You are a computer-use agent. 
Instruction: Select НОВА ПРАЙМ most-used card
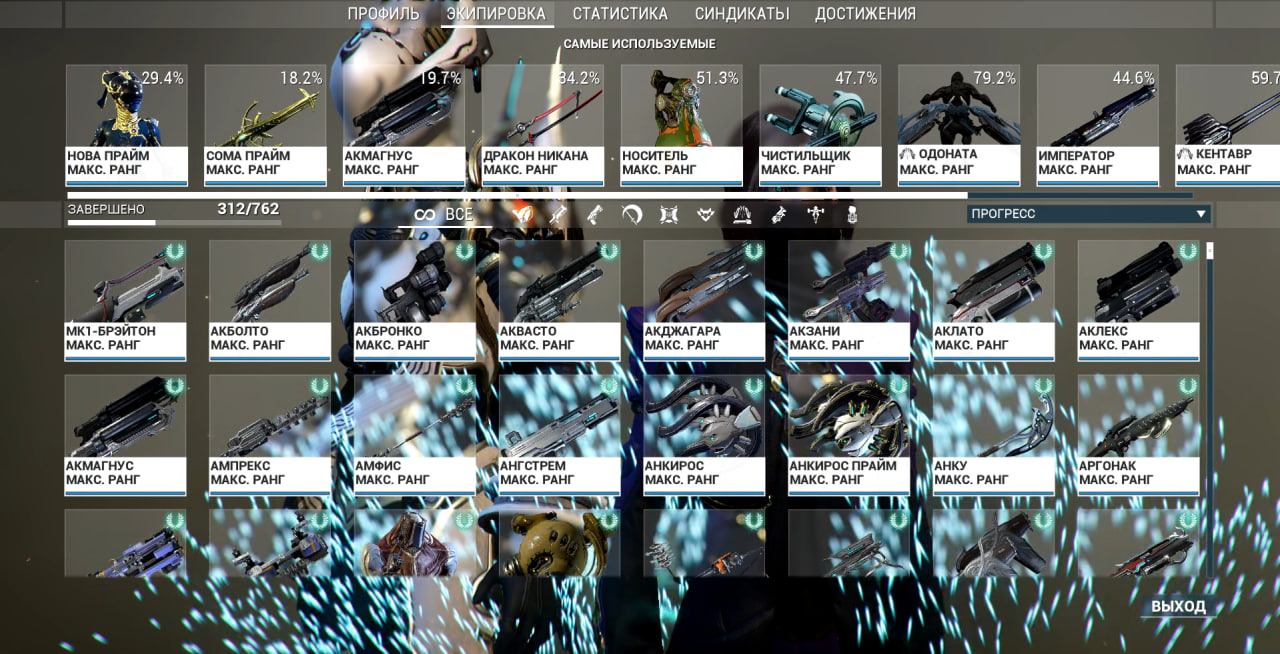127,125
